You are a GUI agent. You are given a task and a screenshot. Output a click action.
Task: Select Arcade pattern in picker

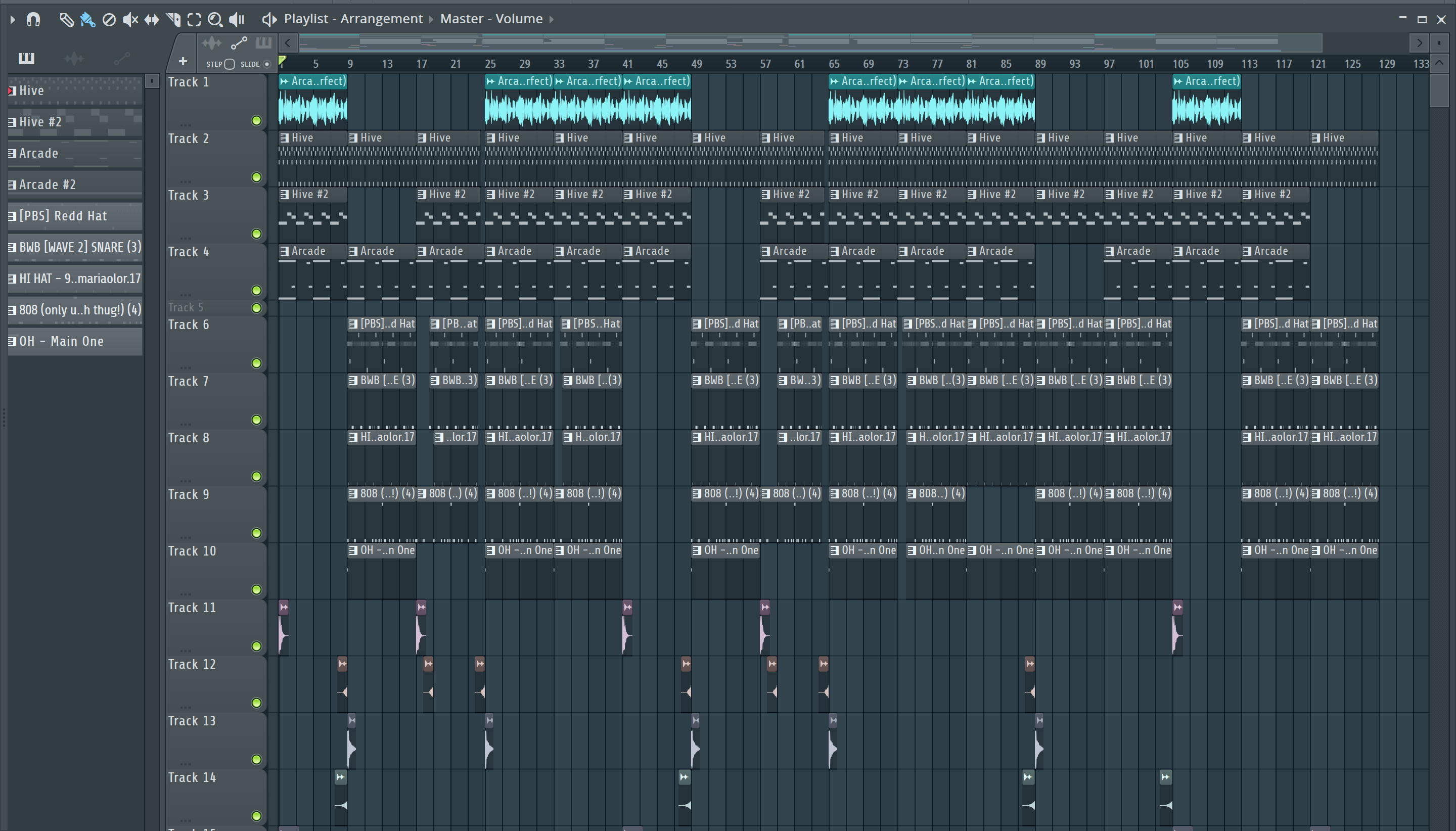pos(75,154)
